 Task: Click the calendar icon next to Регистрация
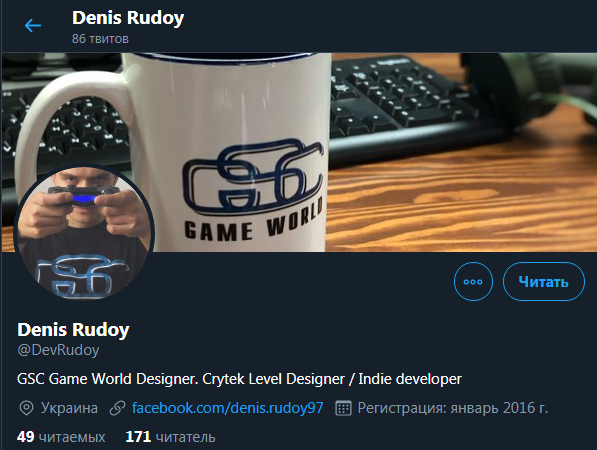coord(343,409)
